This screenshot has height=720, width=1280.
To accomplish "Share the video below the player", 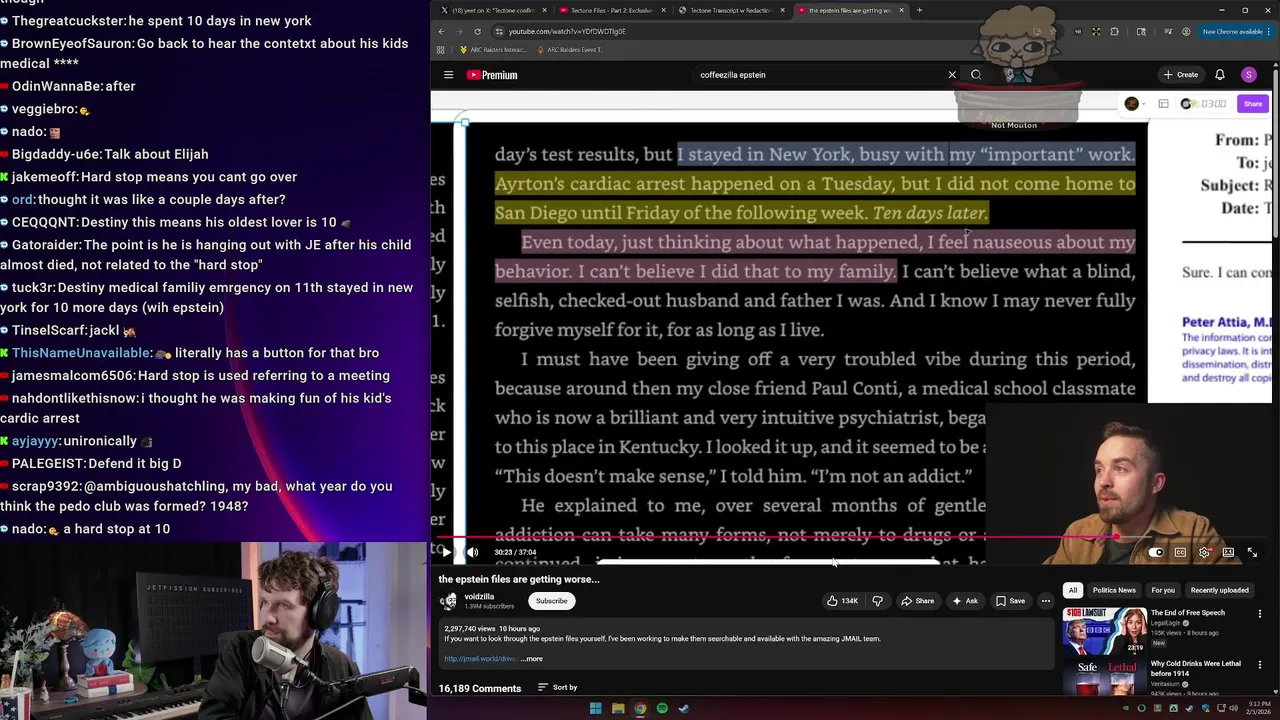I will coord(917,601).
